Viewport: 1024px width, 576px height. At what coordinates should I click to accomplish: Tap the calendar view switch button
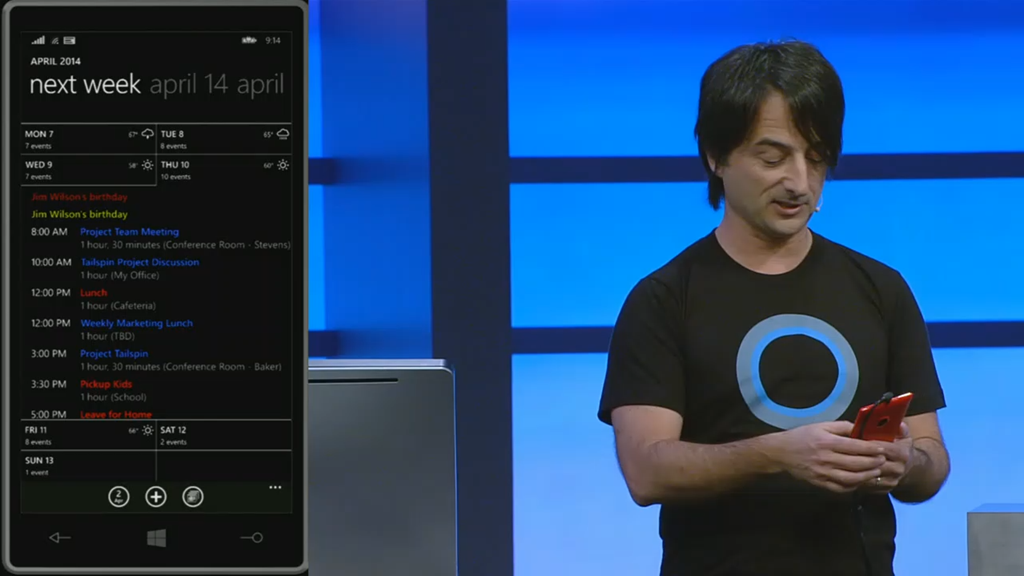coord(193,497)
